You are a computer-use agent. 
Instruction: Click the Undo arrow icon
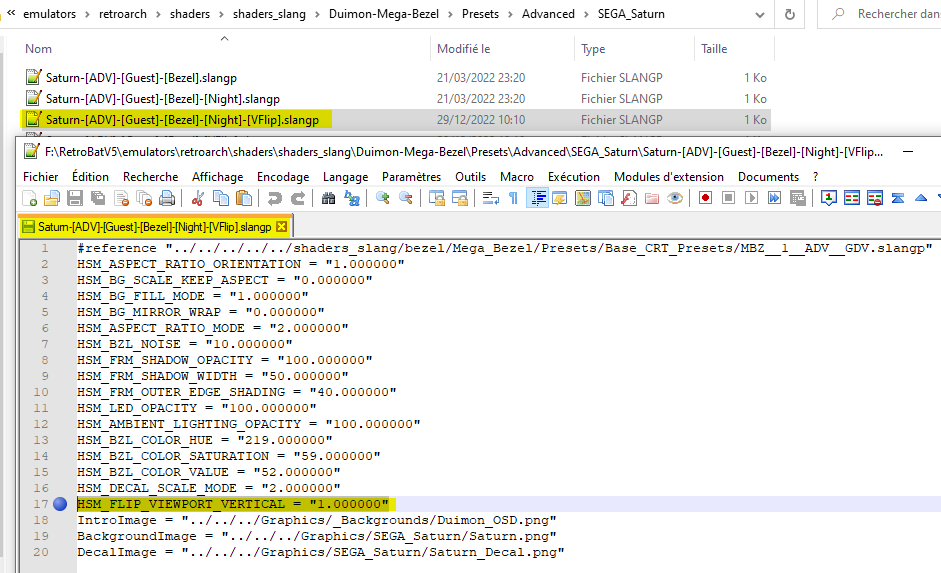pos(273,198)
